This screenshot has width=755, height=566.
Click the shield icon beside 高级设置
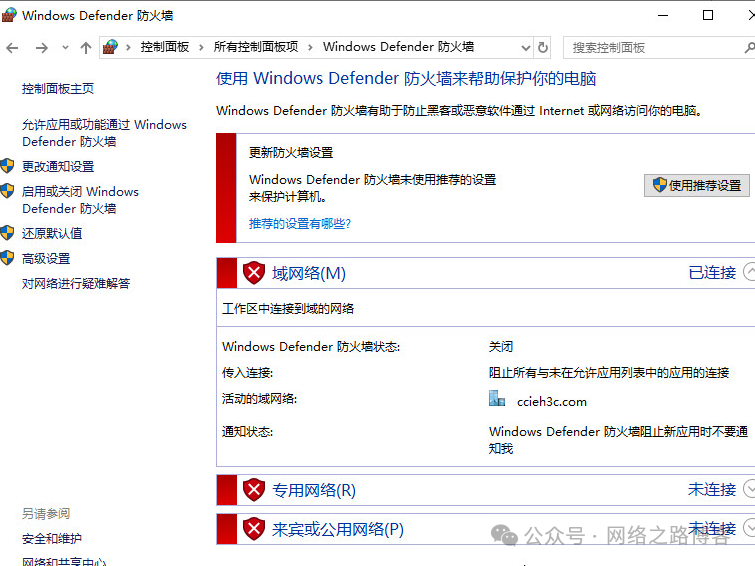tap(7, 258)
